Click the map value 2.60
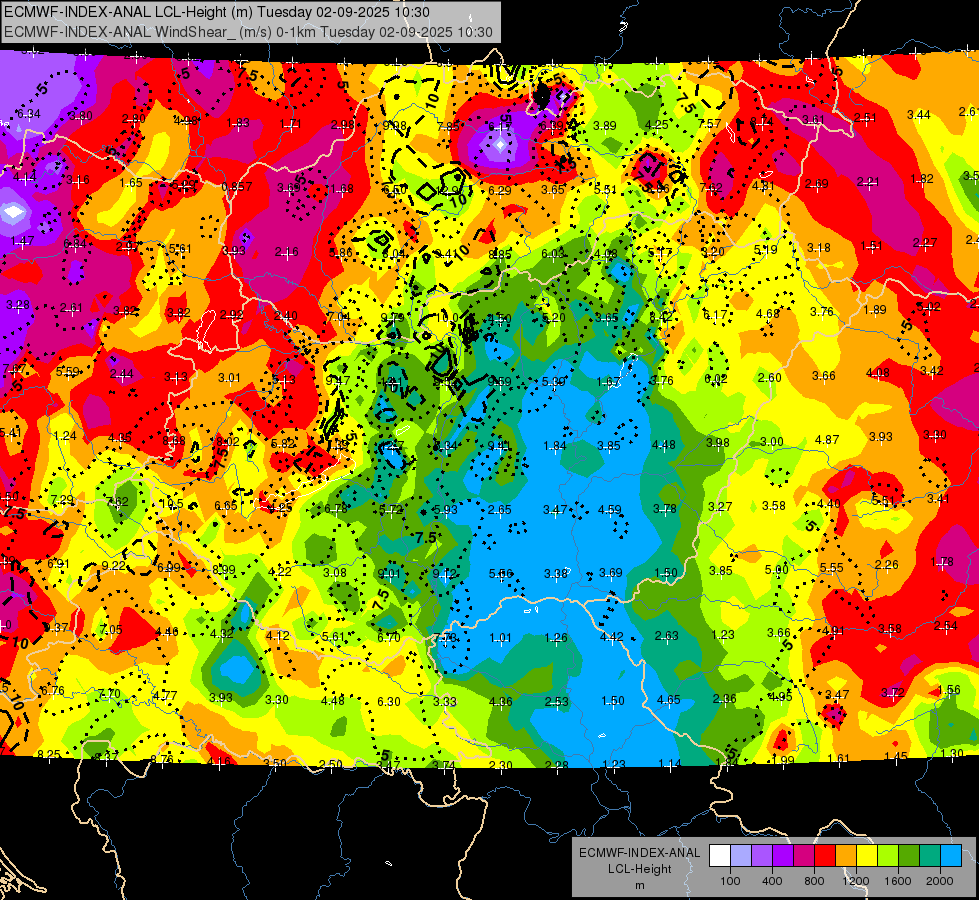The height and width of the screenshot is (900, 979). (770, 377)
